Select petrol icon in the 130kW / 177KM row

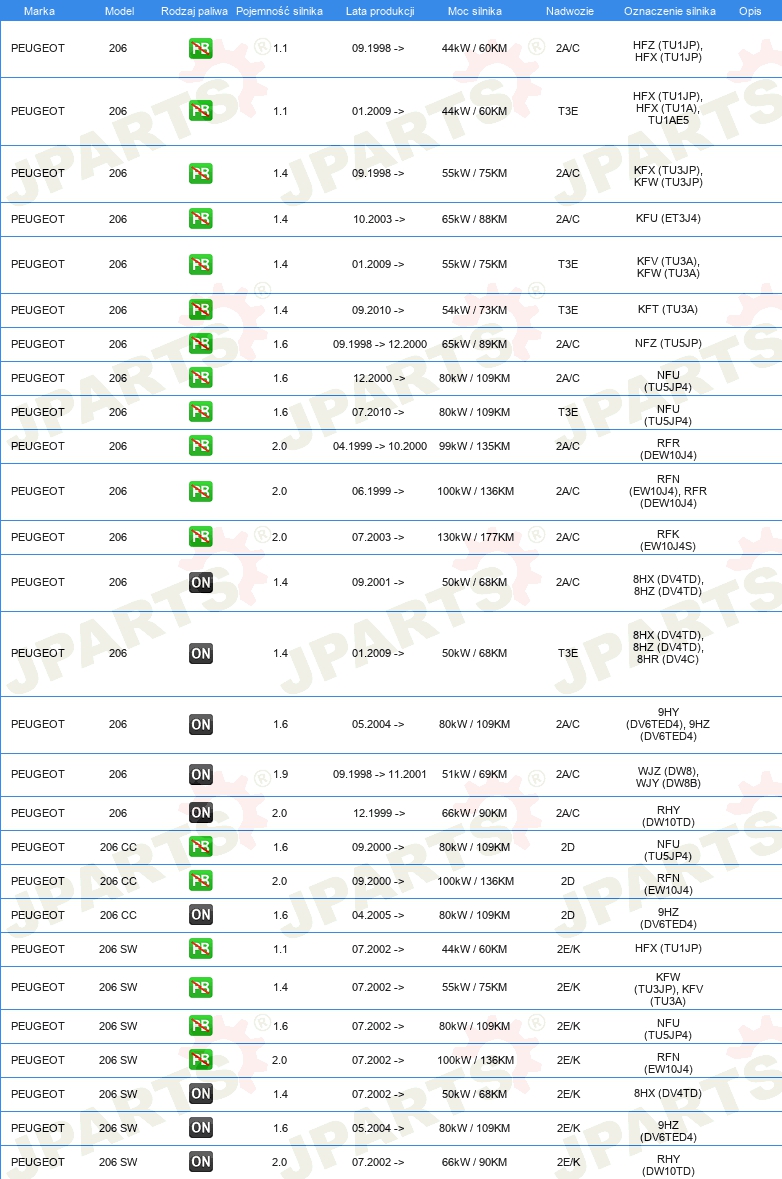(x=200, y=537)
